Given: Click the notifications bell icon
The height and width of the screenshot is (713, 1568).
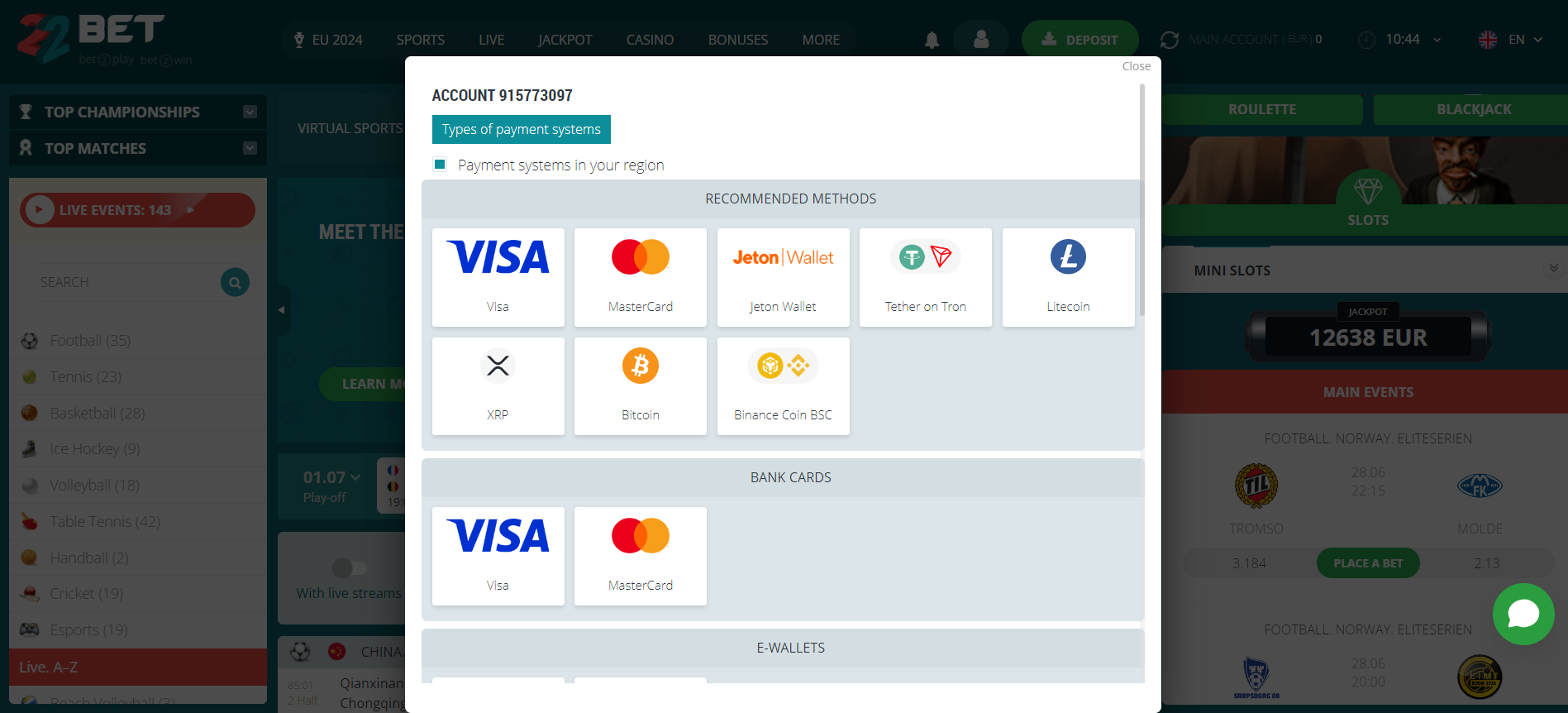Looking at the screenshot, I should [x=932, y=40].
